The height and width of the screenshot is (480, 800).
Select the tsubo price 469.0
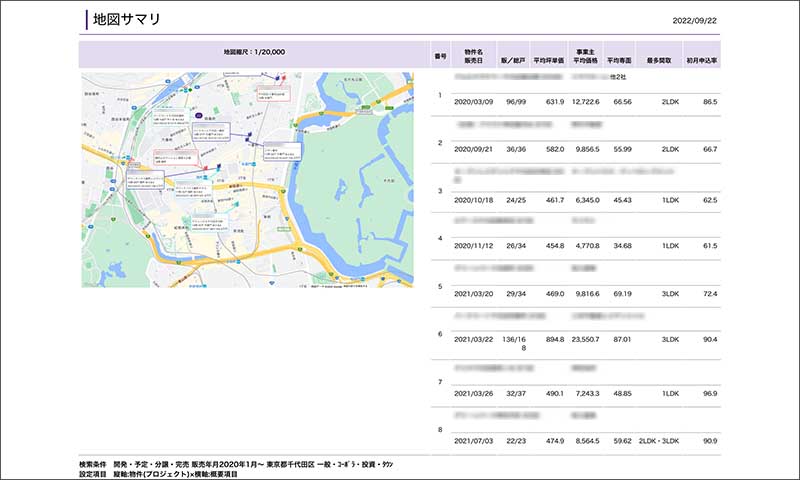(x=555, y=294)
